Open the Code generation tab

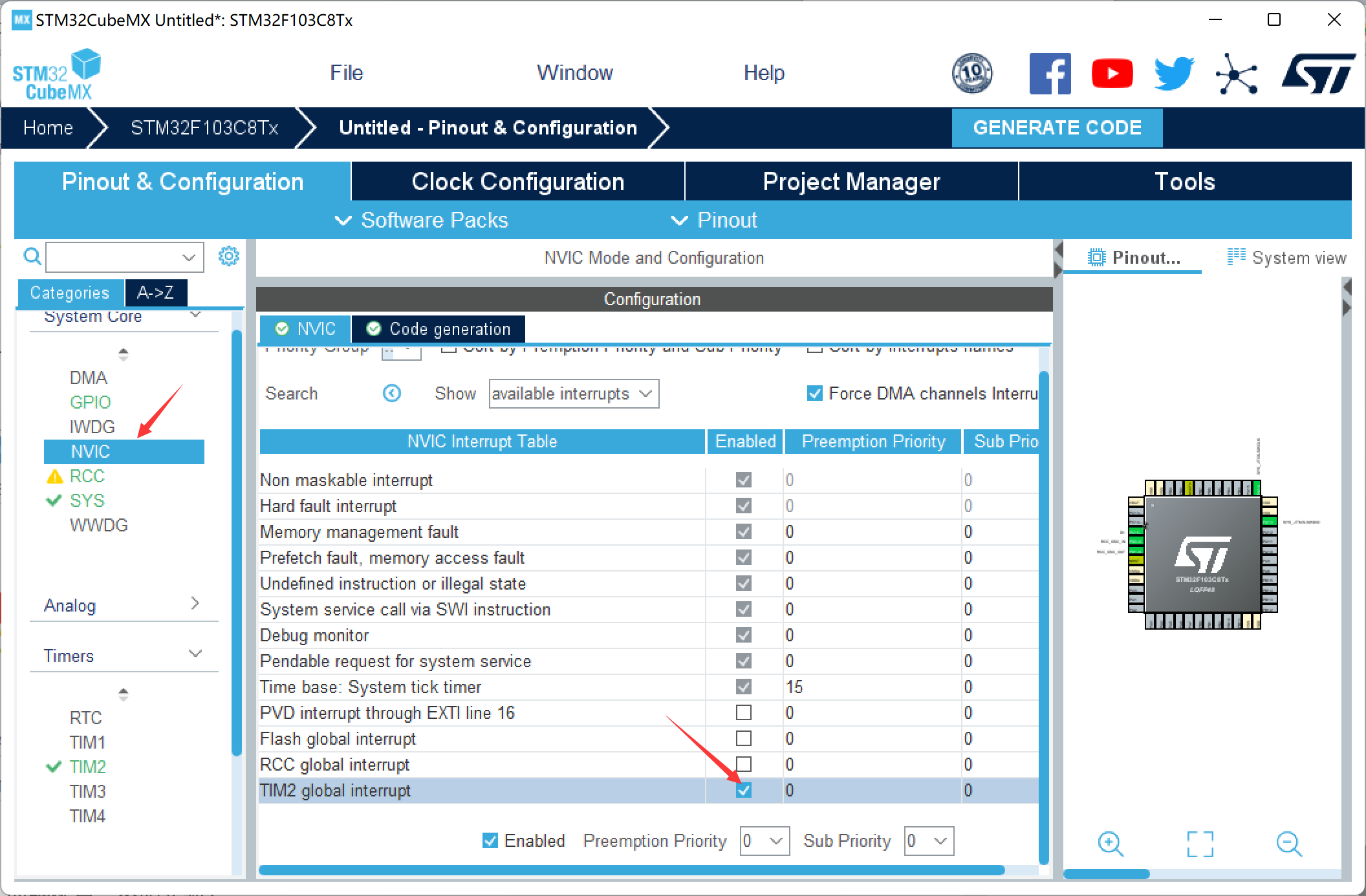tap(439, 329)
